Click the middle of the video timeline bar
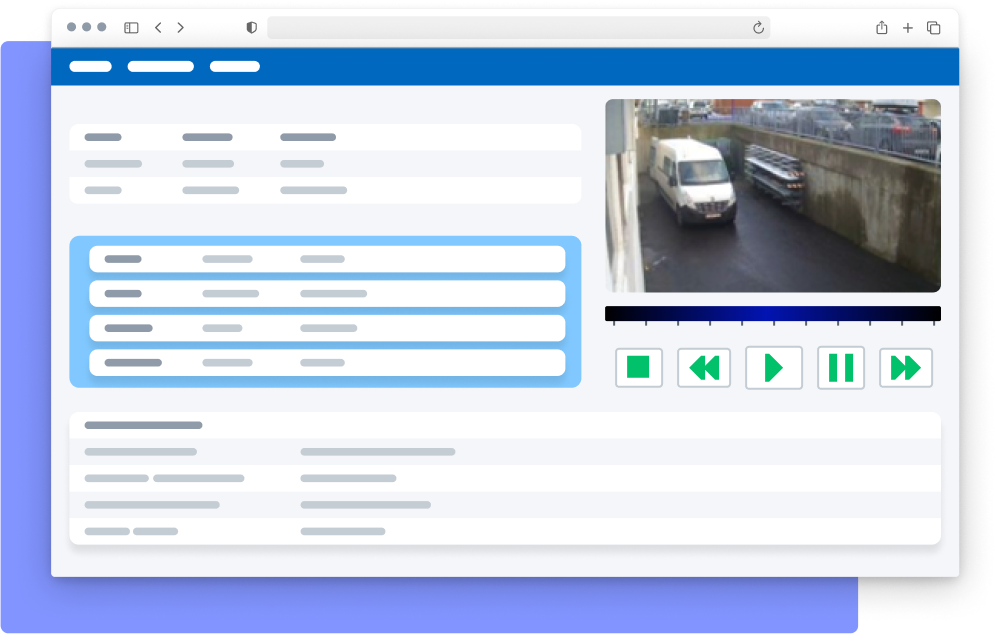Screen dimensions: 1000x634 [x=772, y=314]
